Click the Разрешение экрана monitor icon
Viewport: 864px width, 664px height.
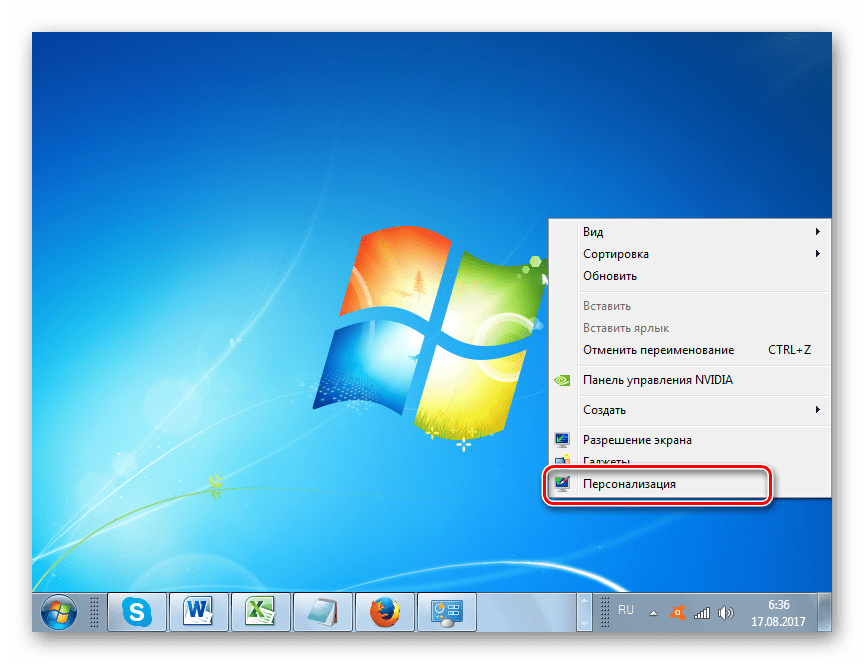562,440
